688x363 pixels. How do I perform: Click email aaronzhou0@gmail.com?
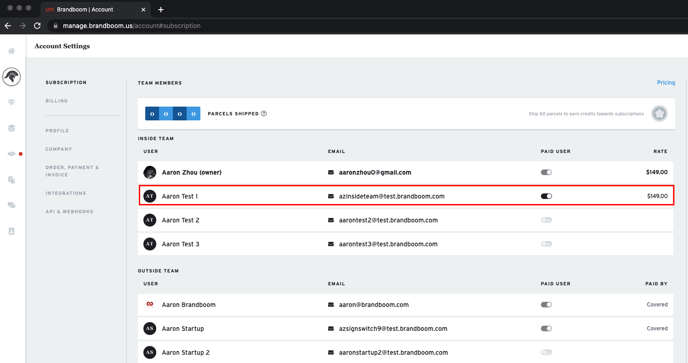click(375, 173)
